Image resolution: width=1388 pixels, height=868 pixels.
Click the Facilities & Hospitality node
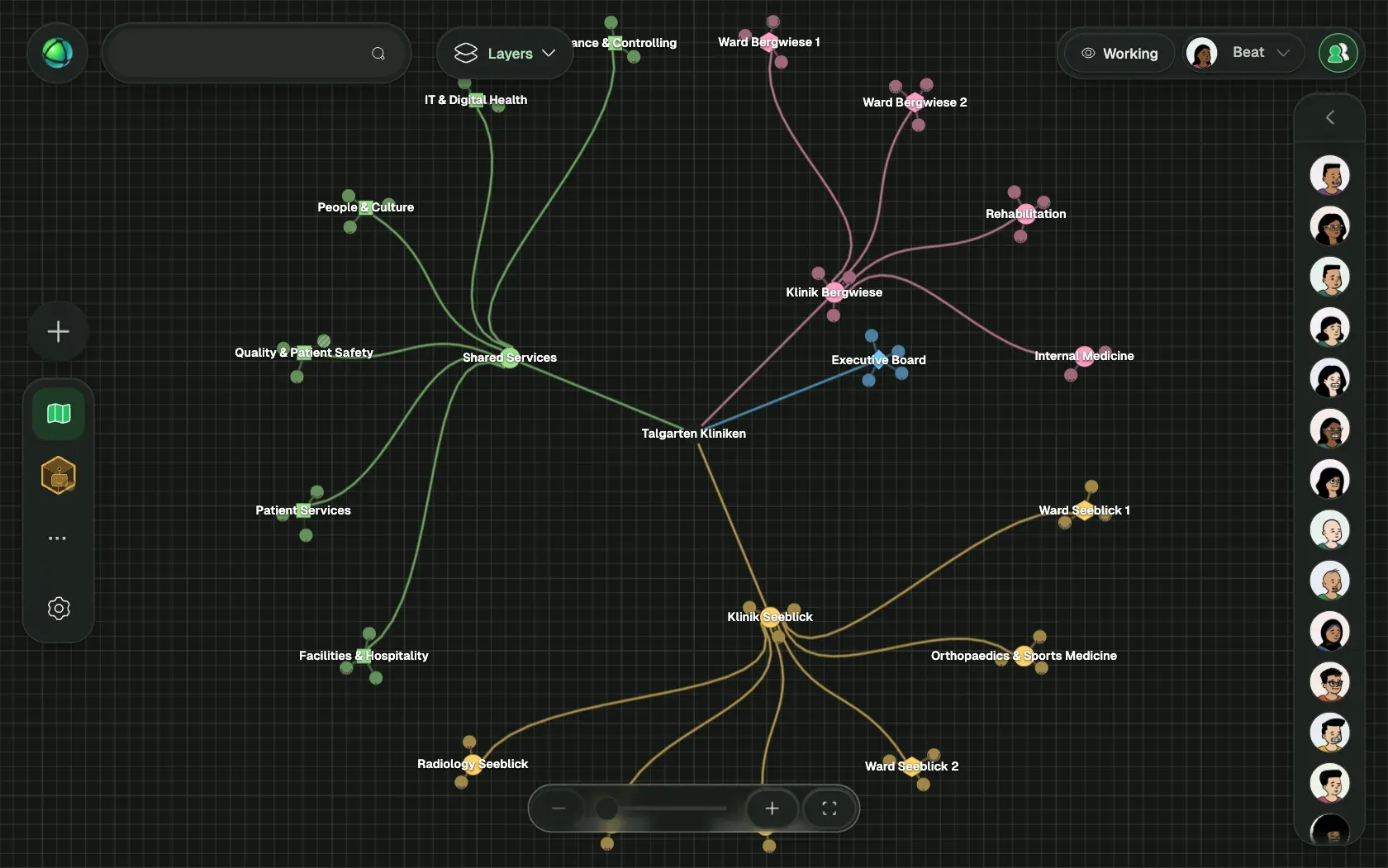[x=364, y=656]
